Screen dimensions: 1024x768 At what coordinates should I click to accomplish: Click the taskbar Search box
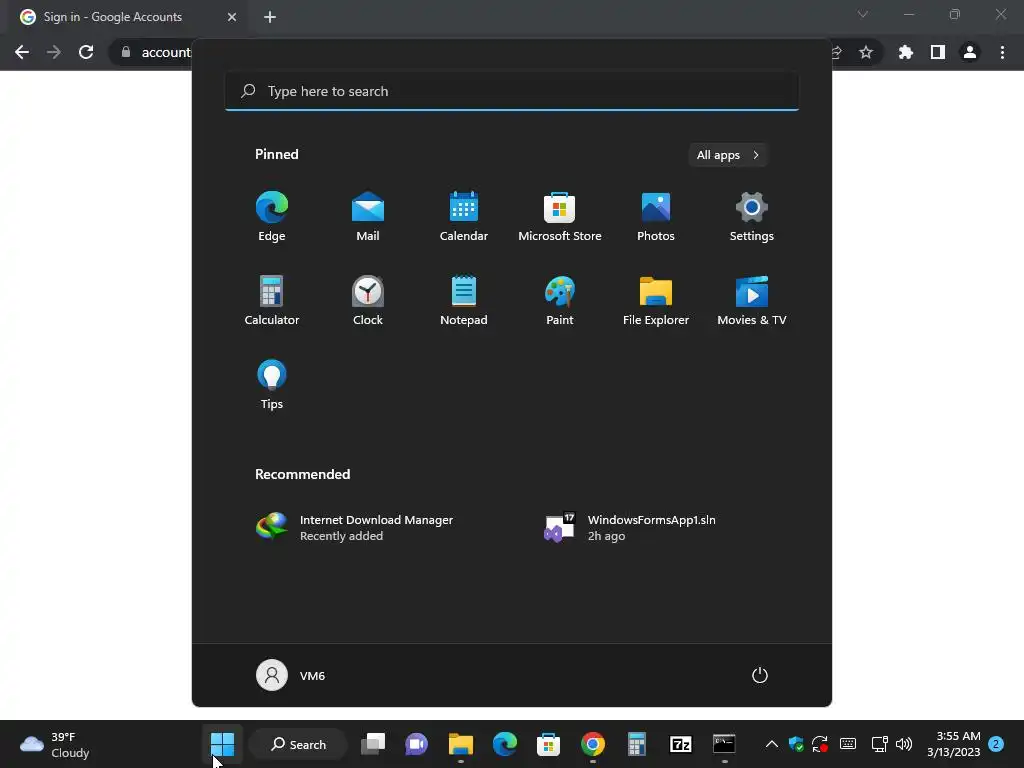(x=298, y=744)
